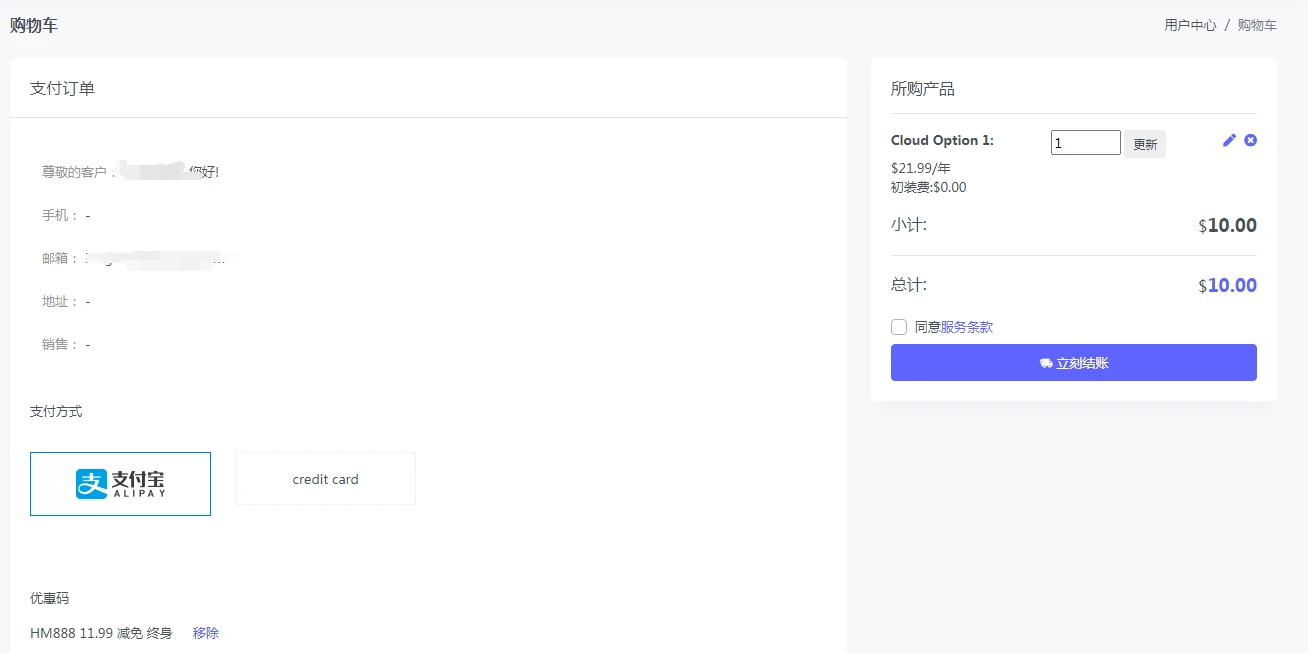Click the 支付订单 panel heading
This screenshot has width=1308, height=653.
click(x=63, y=88)
